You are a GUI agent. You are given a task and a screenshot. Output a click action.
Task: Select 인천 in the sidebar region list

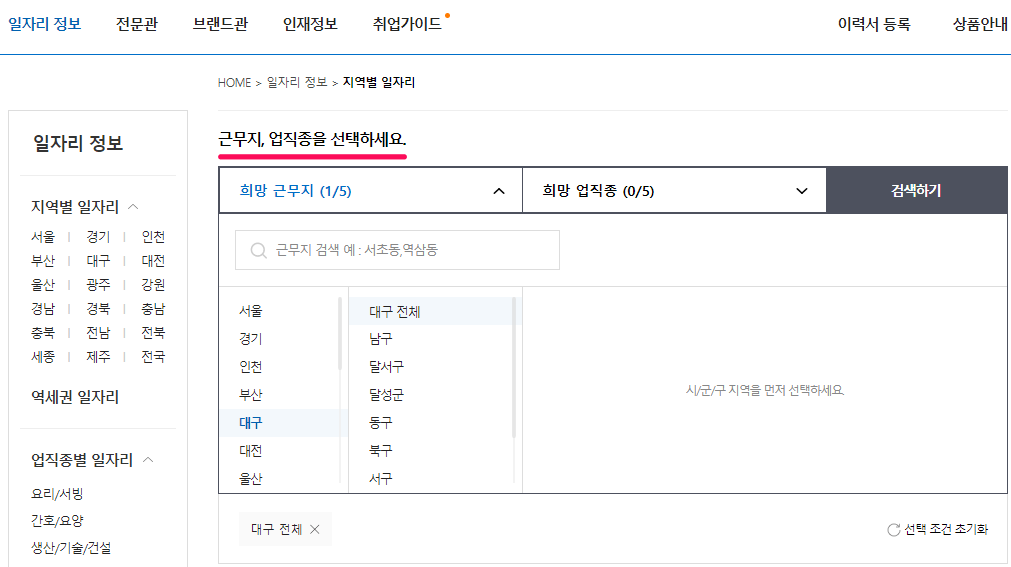153,237
